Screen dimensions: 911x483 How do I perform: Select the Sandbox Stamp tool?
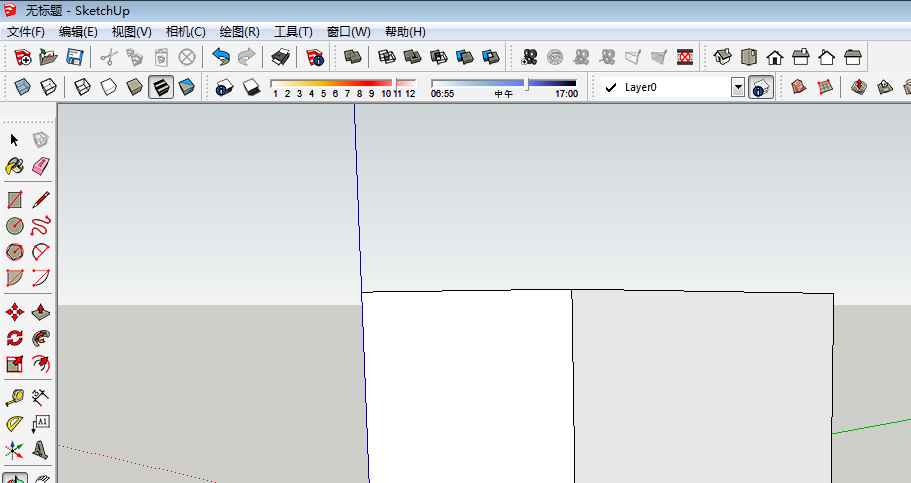(x=885, y=87)
